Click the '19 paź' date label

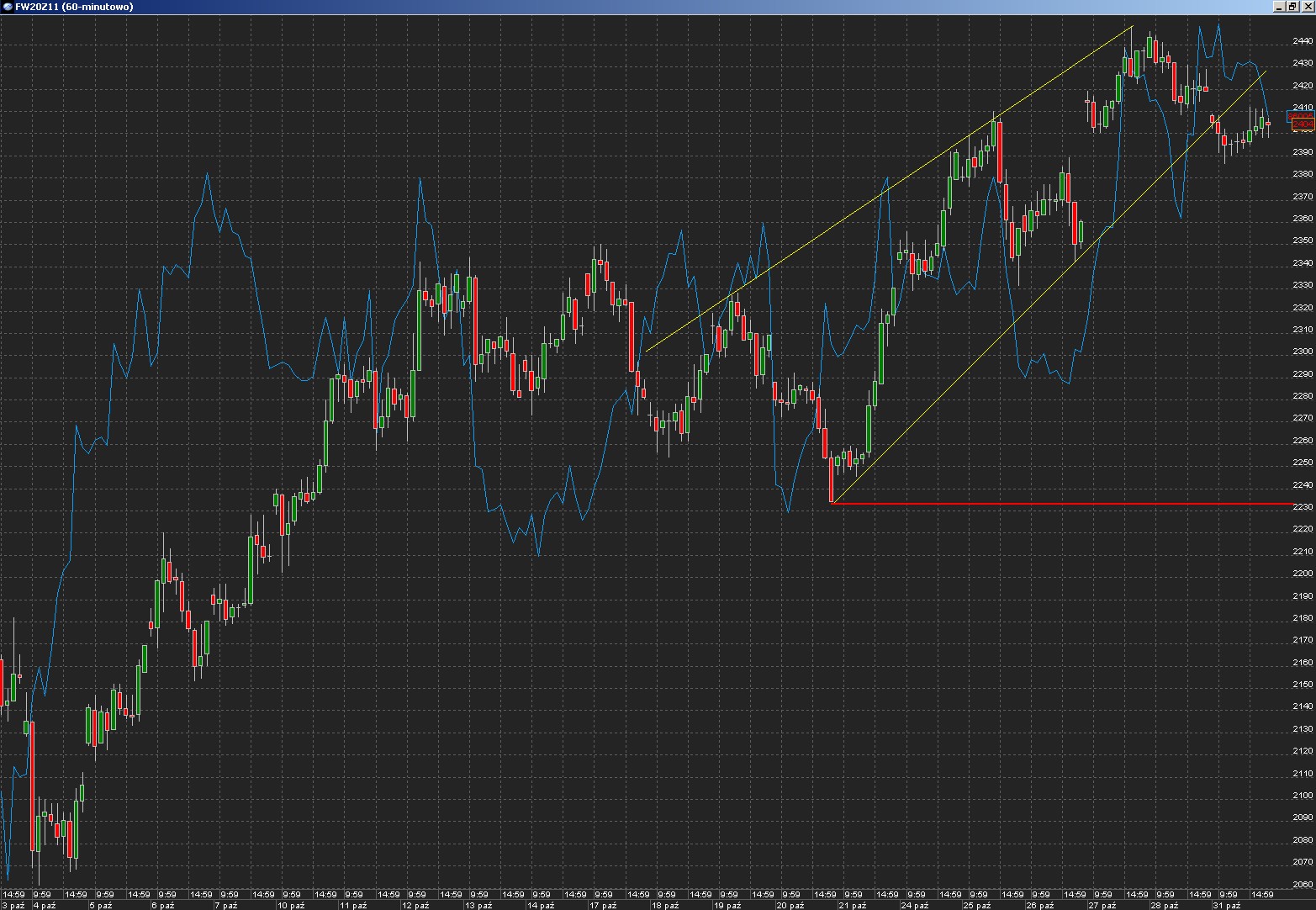pyautogui.click(x=729, y=905)
